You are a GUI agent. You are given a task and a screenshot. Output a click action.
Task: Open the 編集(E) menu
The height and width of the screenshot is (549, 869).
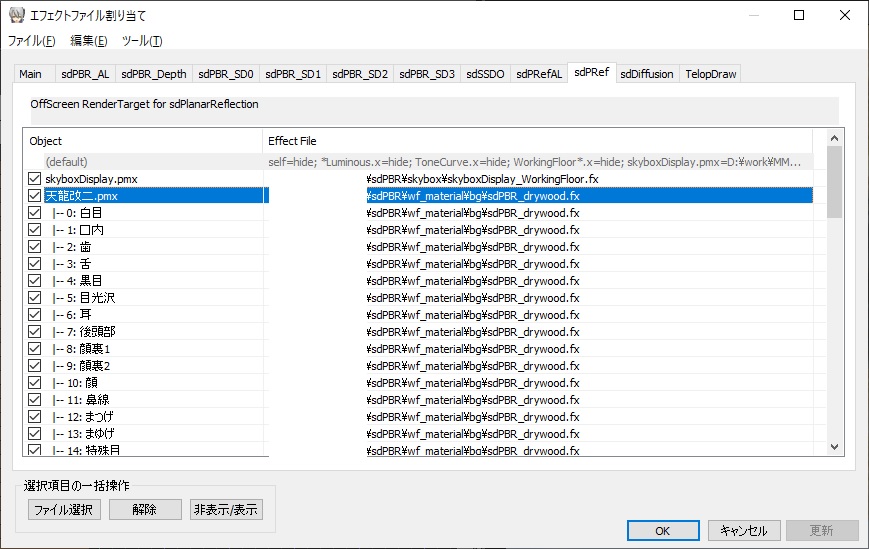pos(88,41)
